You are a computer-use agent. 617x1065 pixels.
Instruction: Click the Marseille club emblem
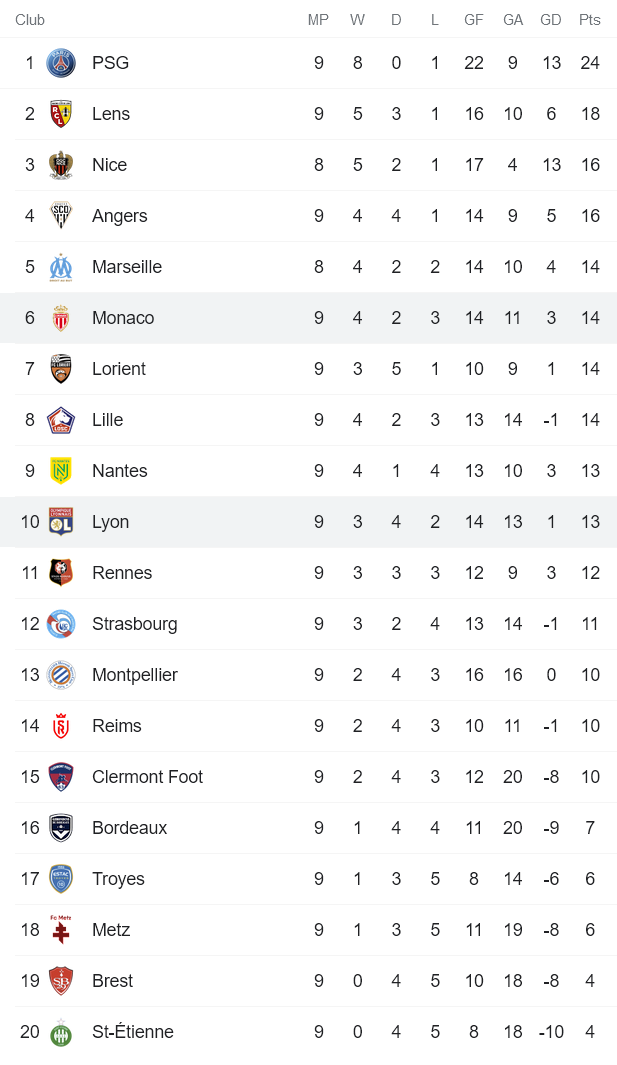(x=61, y=267)
